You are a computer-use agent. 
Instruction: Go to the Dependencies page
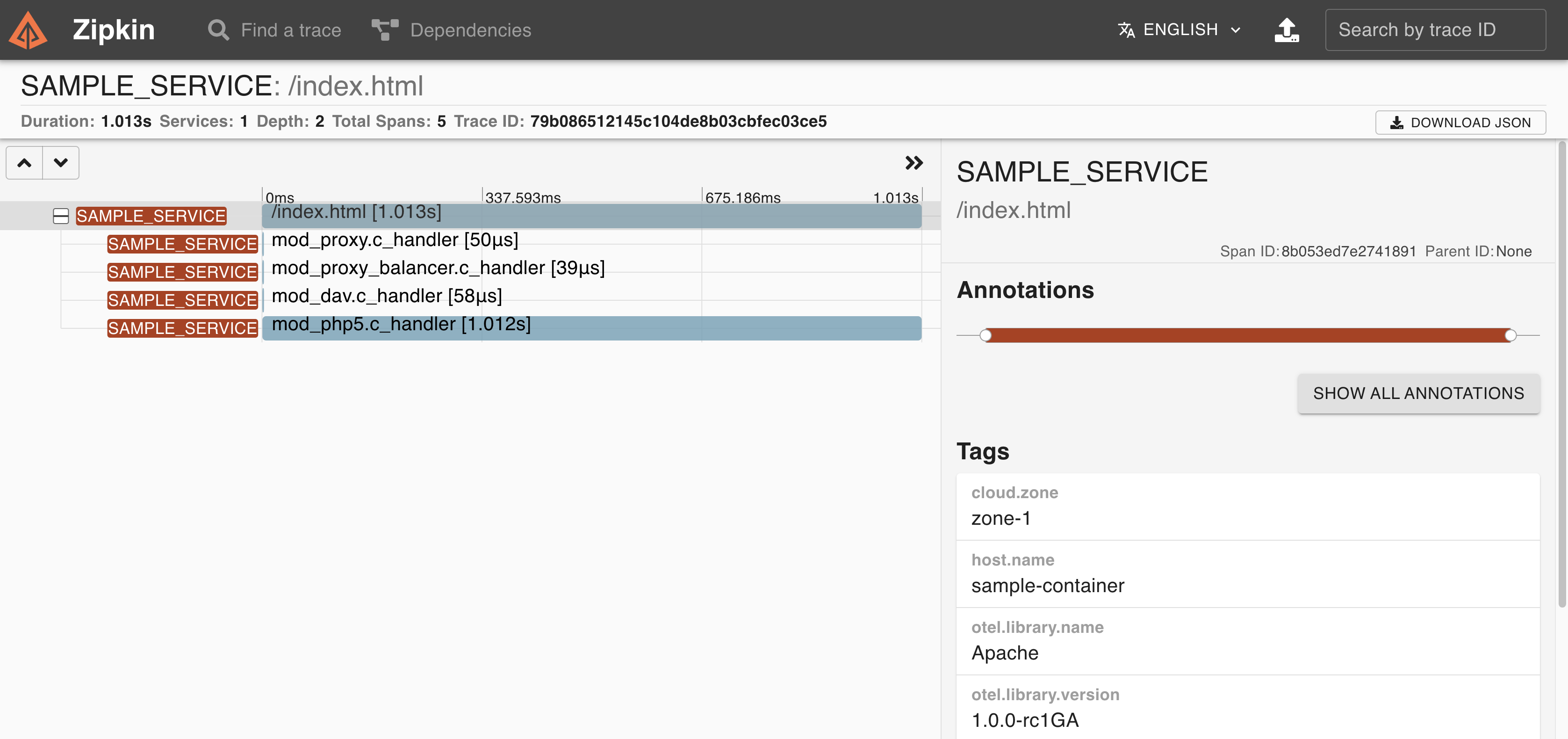470,30
